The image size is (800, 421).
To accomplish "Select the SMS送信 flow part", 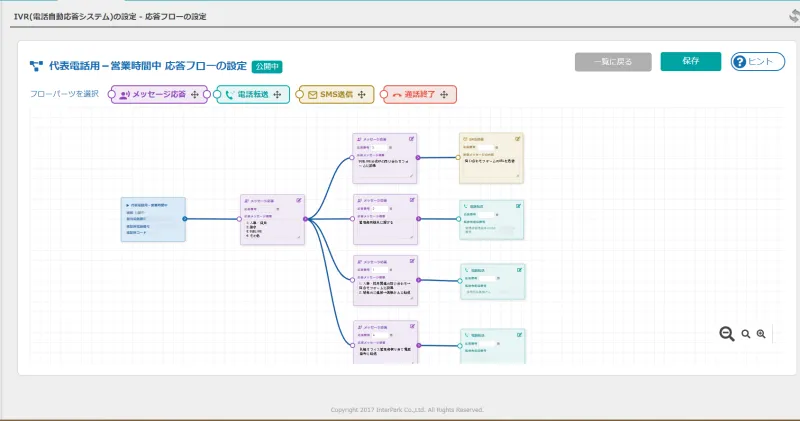I will point(336,94).
